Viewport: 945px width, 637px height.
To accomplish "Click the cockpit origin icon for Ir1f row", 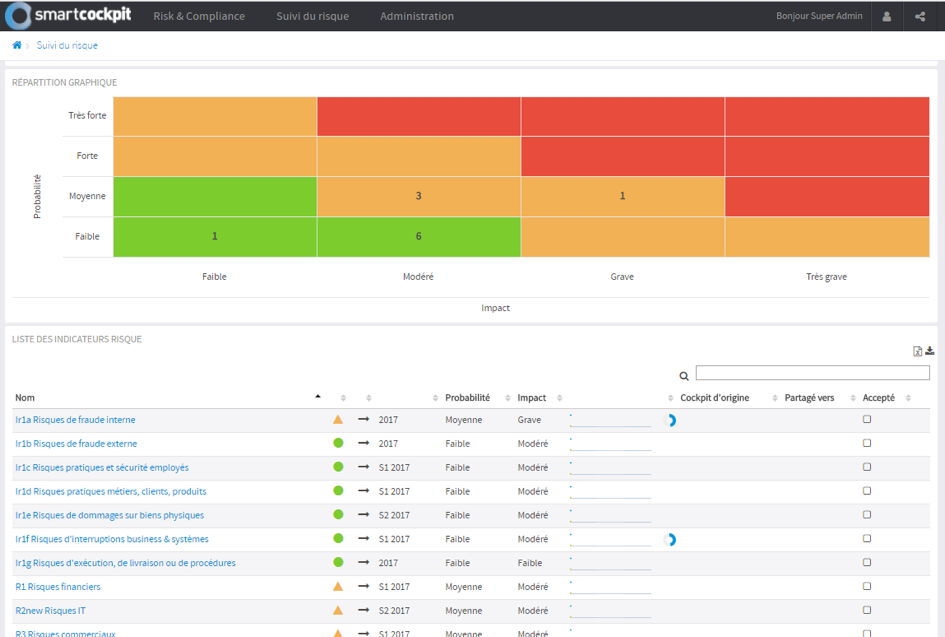I will 671,539.
